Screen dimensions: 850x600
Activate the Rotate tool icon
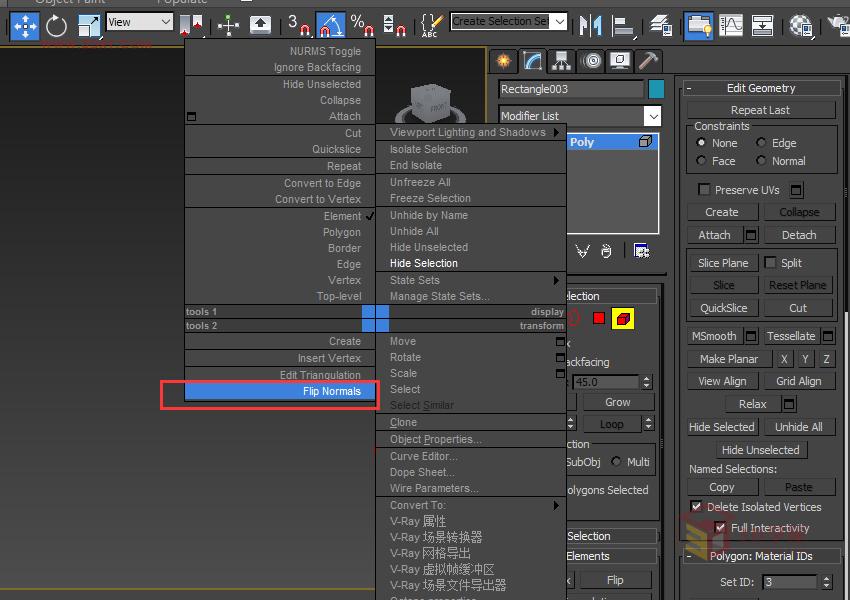[56, 25]
